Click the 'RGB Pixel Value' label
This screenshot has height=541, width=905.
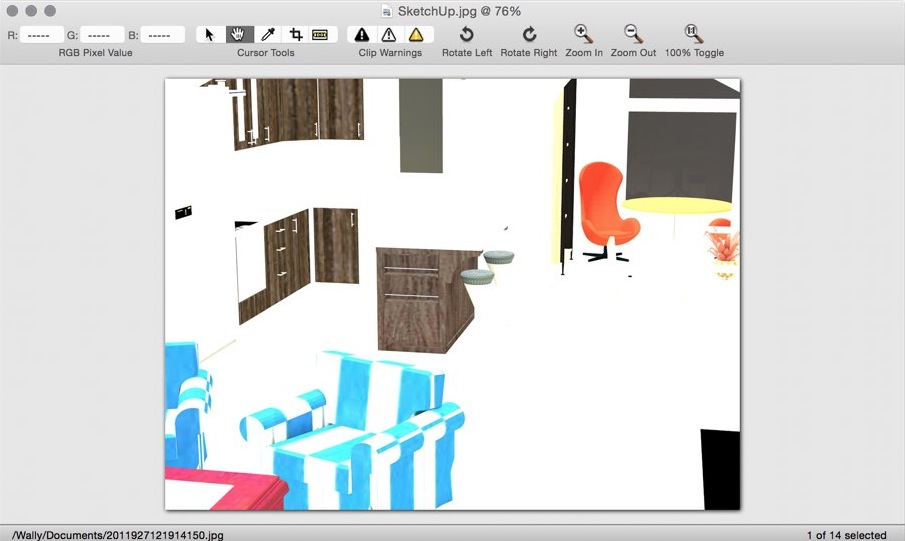(95, 53)
